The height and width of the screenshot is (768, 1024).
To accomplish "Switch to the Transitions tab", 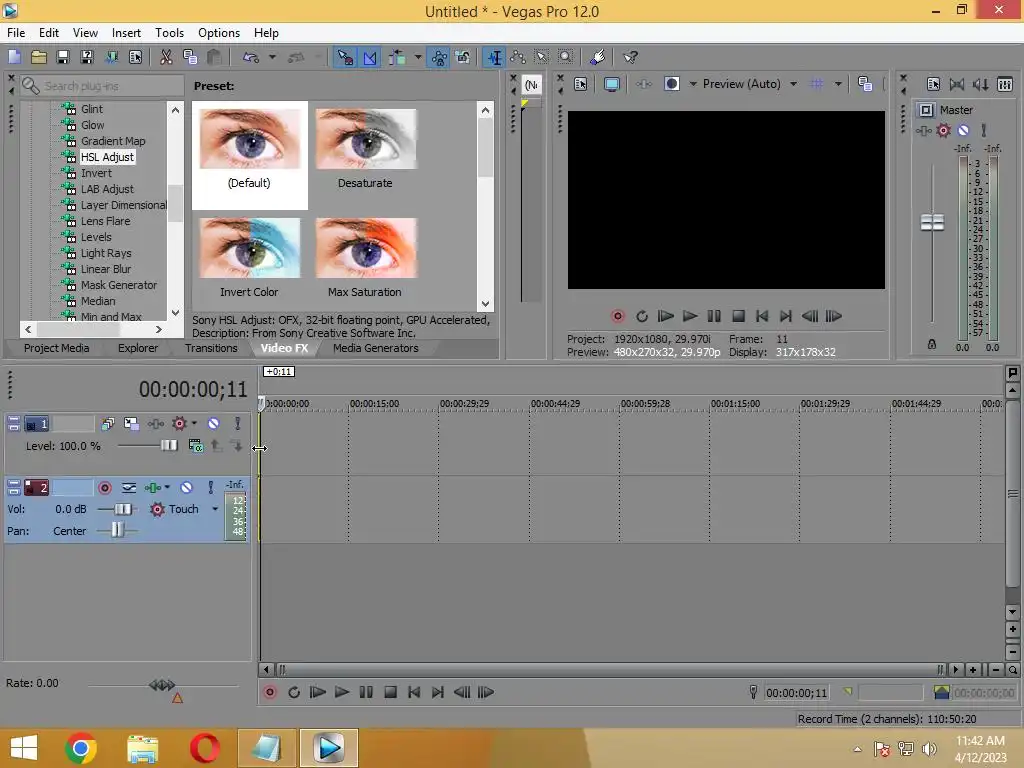I will (211, 348).
